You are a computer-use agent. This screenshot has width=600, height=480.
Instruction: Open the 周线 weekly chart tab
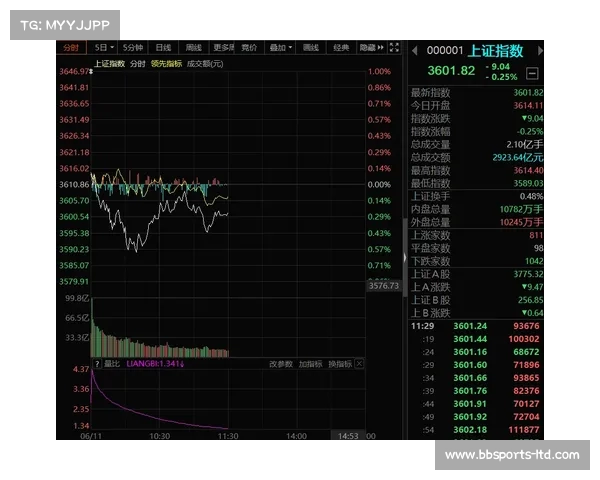194,47
